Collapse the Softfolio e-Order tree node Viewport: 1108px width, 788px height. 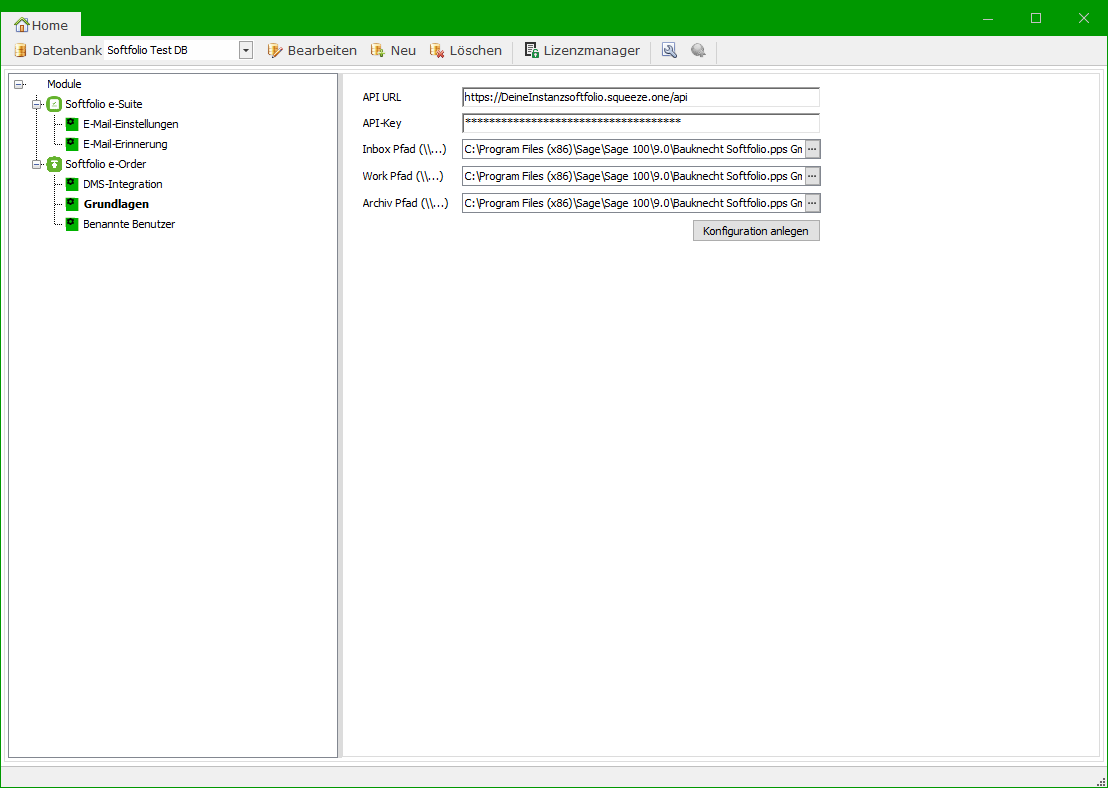click(36, 164)
